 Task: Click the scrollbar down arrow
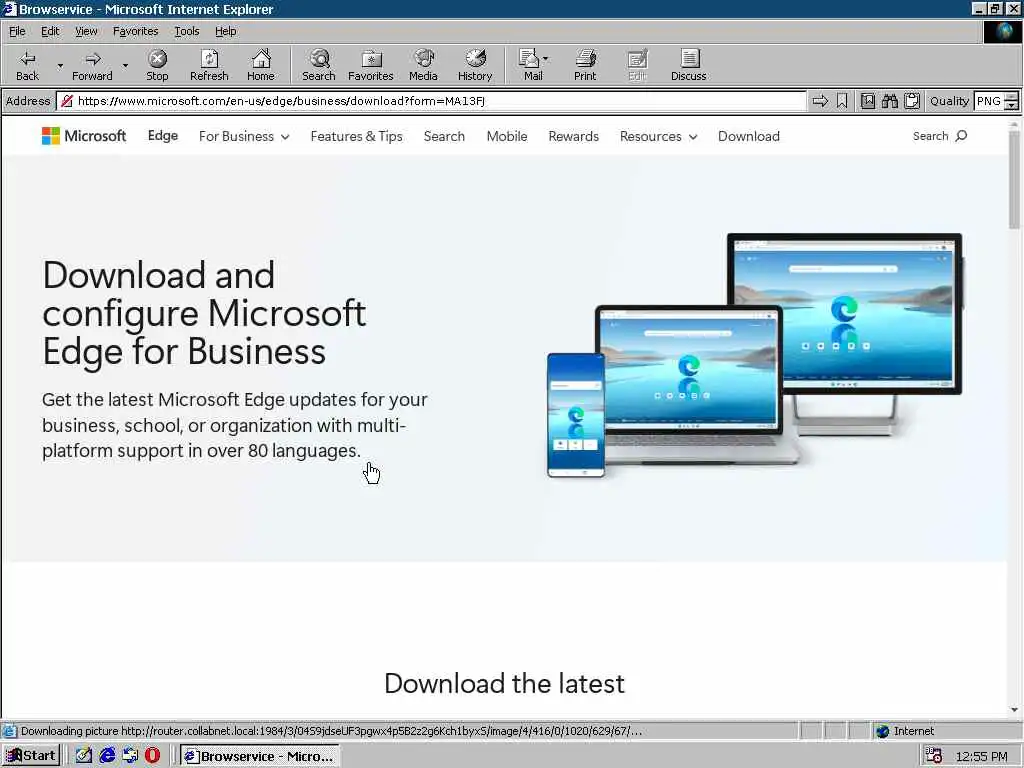[1014, 710]
